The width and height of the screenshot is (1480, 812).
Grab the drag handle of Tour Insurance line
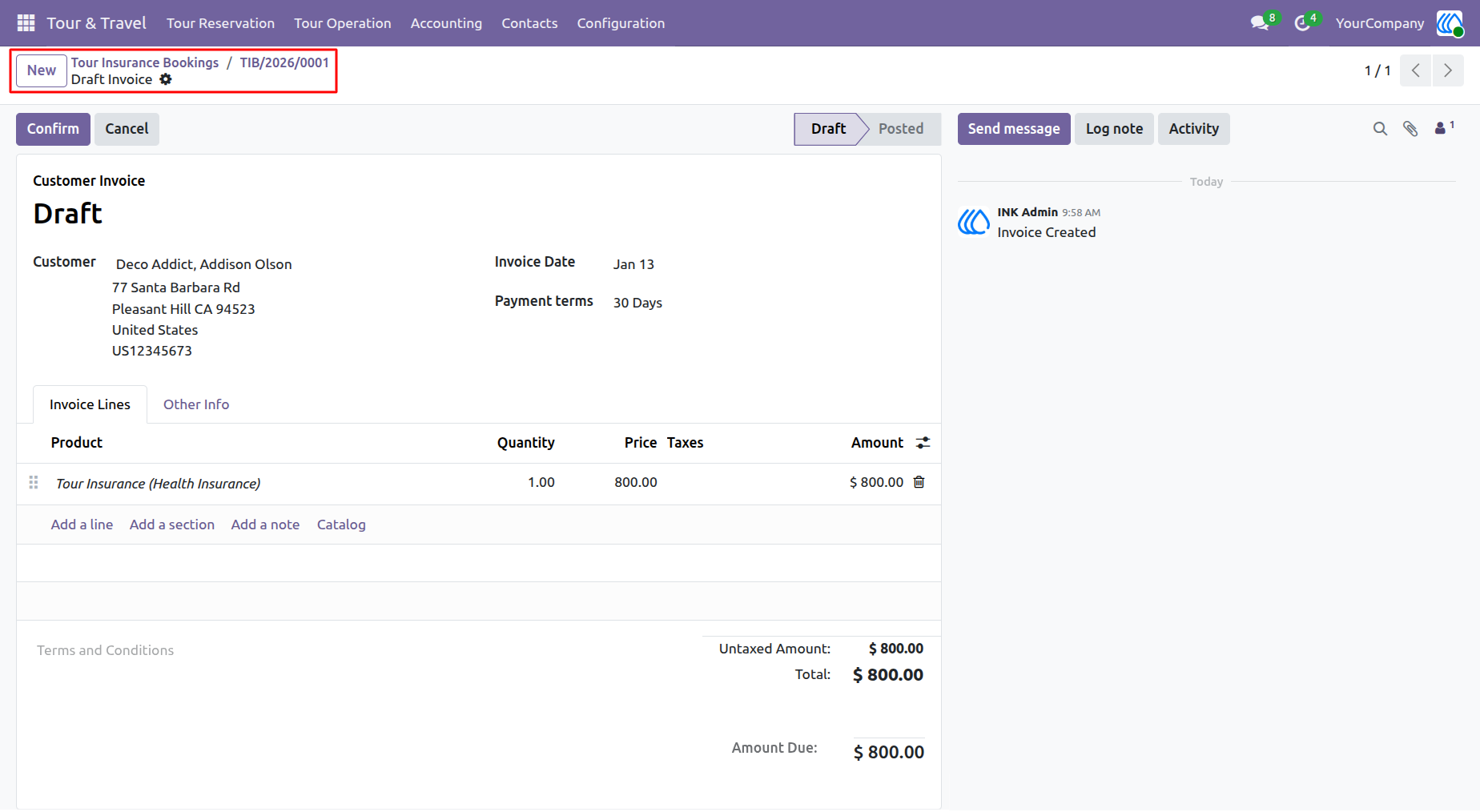pyautogui.click(x=34, y=482)
